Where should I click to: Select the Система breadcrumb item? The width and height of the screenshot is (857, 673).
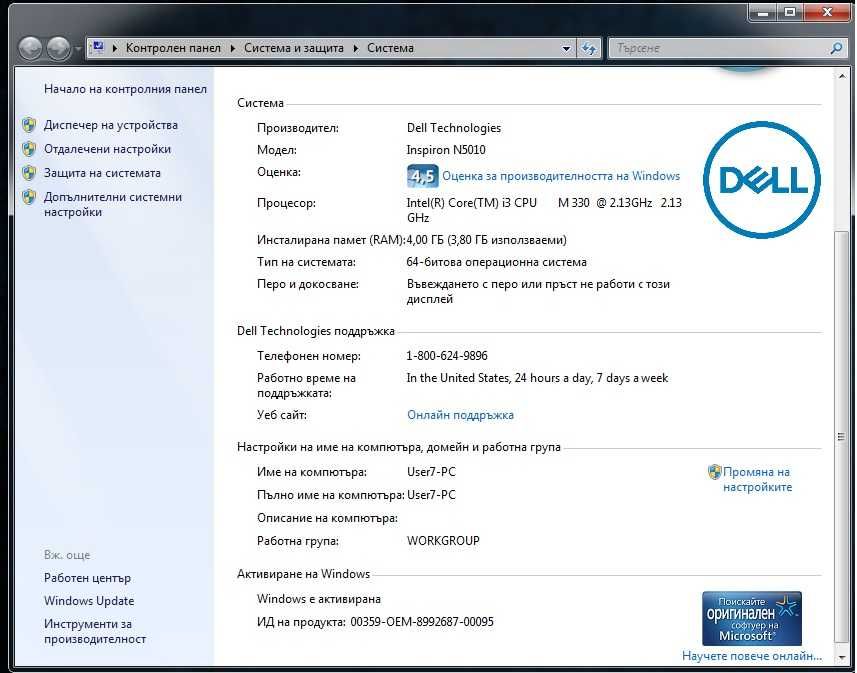click(390, 48)
